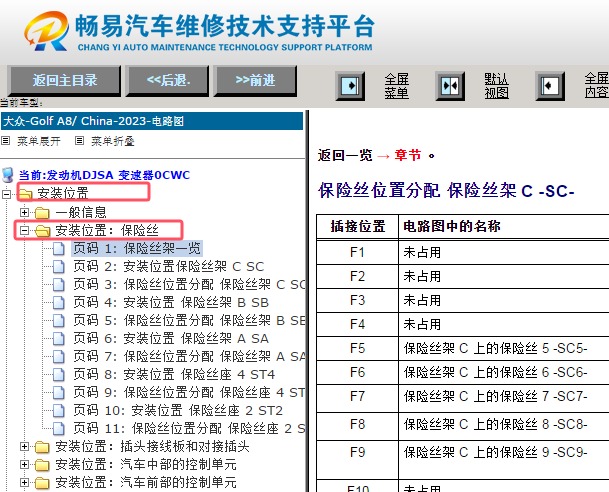
Task: Expand the 一般信息 folder node
Action: click(24, 212)
